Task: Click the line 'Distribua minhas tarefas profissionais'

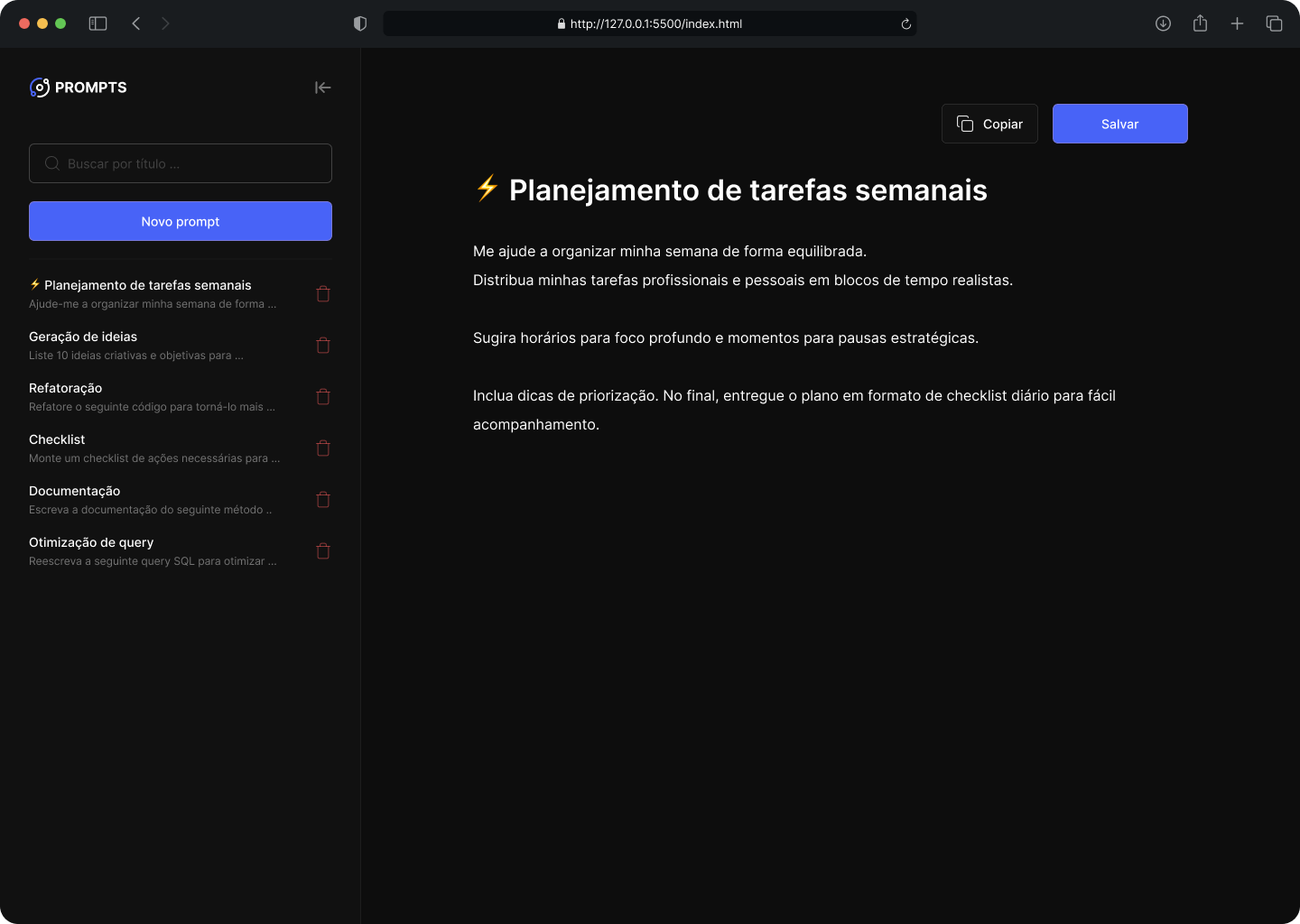Action: (x=743, y=280)
